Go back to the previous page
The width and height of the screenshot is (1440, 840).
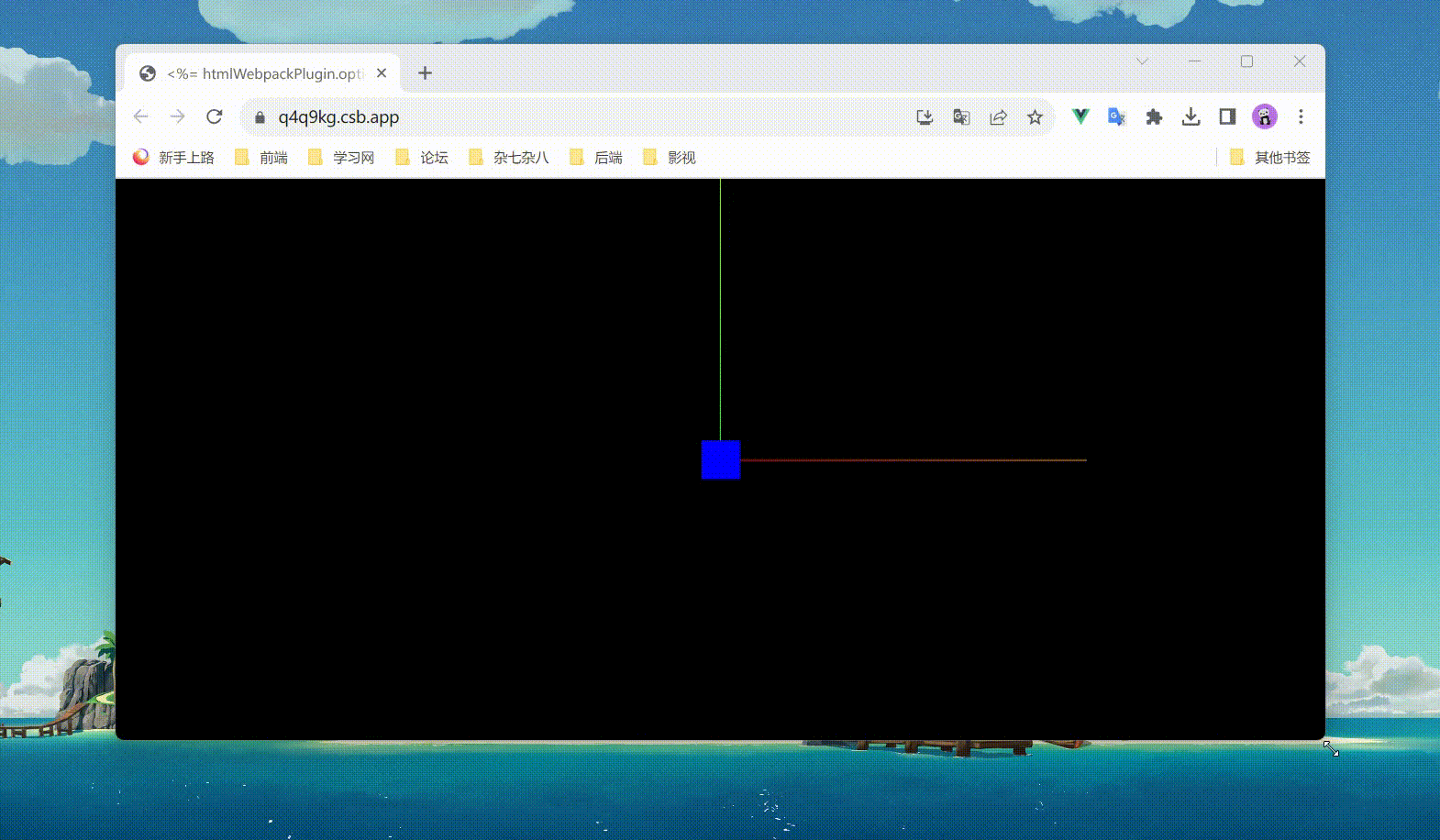coord(141,116)
